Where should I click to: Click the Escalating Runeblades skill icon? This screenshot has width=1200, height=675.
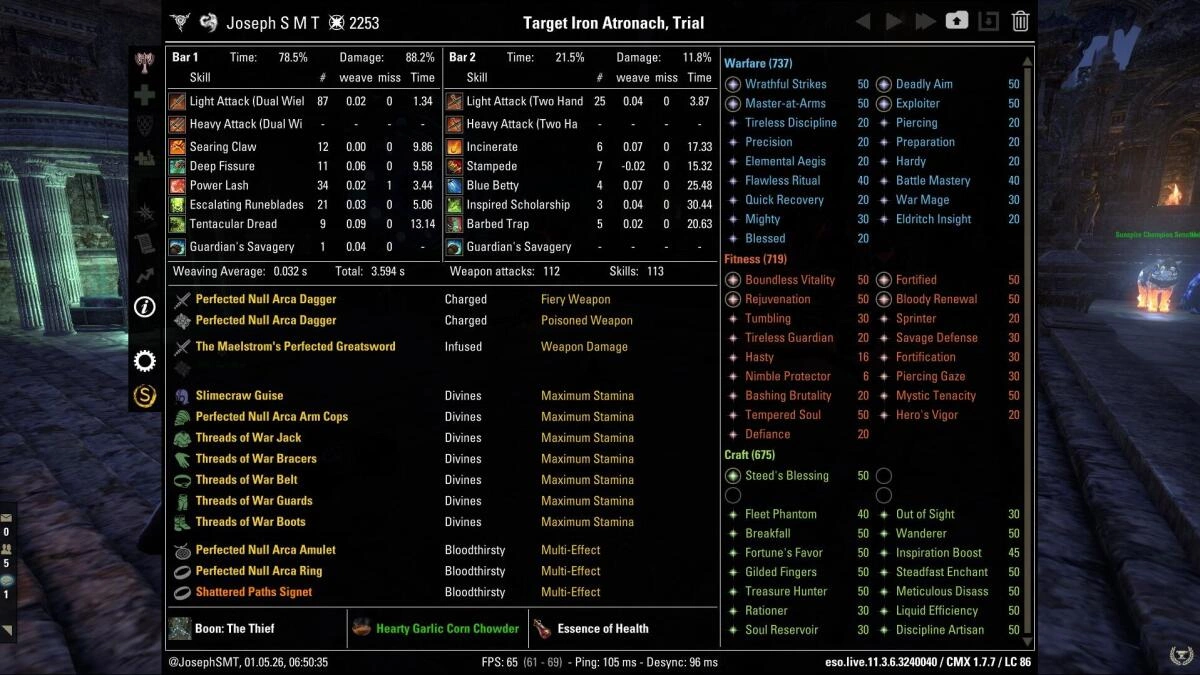click(177, 205)
